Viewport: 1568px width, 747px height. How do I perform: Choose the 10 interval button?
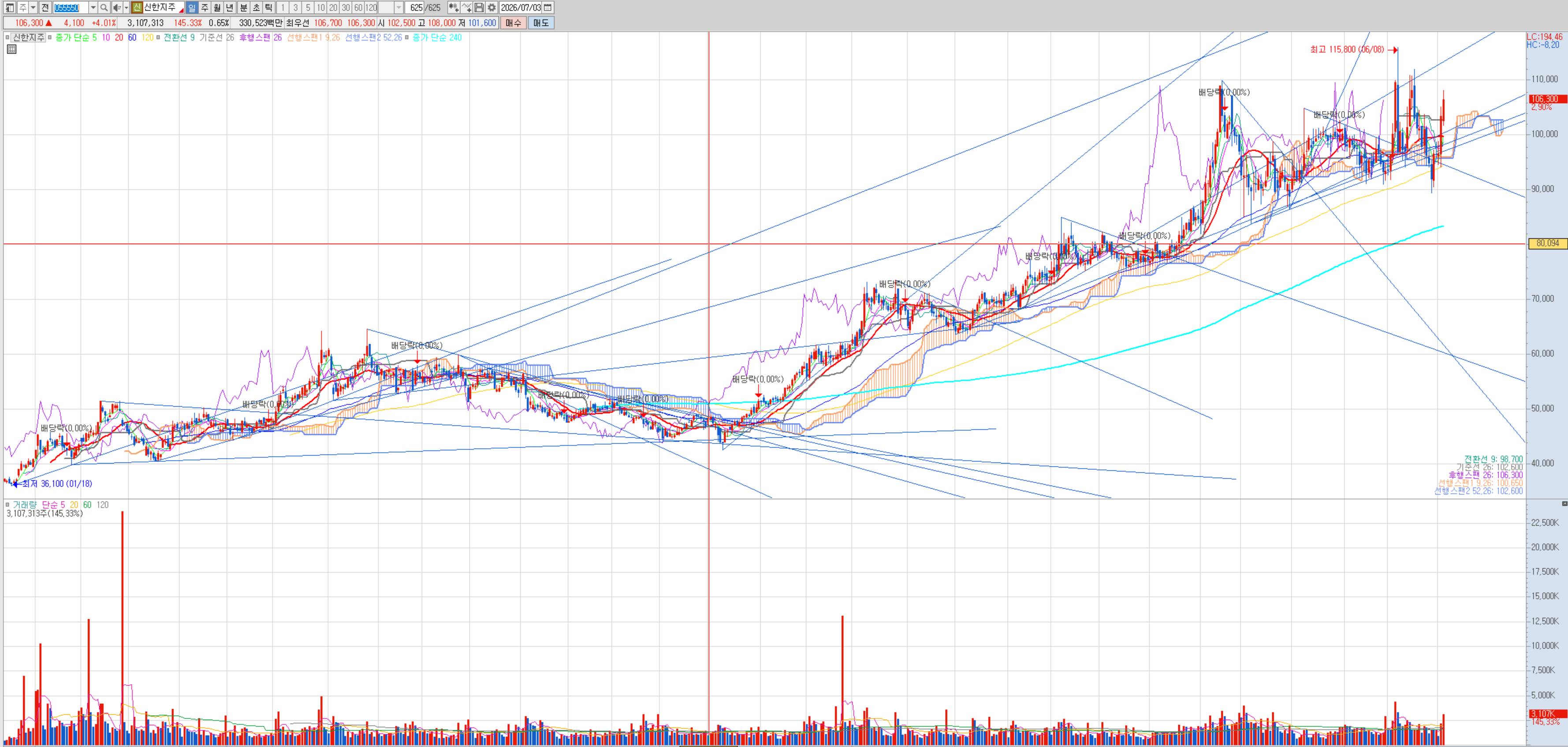pyautogui.click(x=321, y=8)
